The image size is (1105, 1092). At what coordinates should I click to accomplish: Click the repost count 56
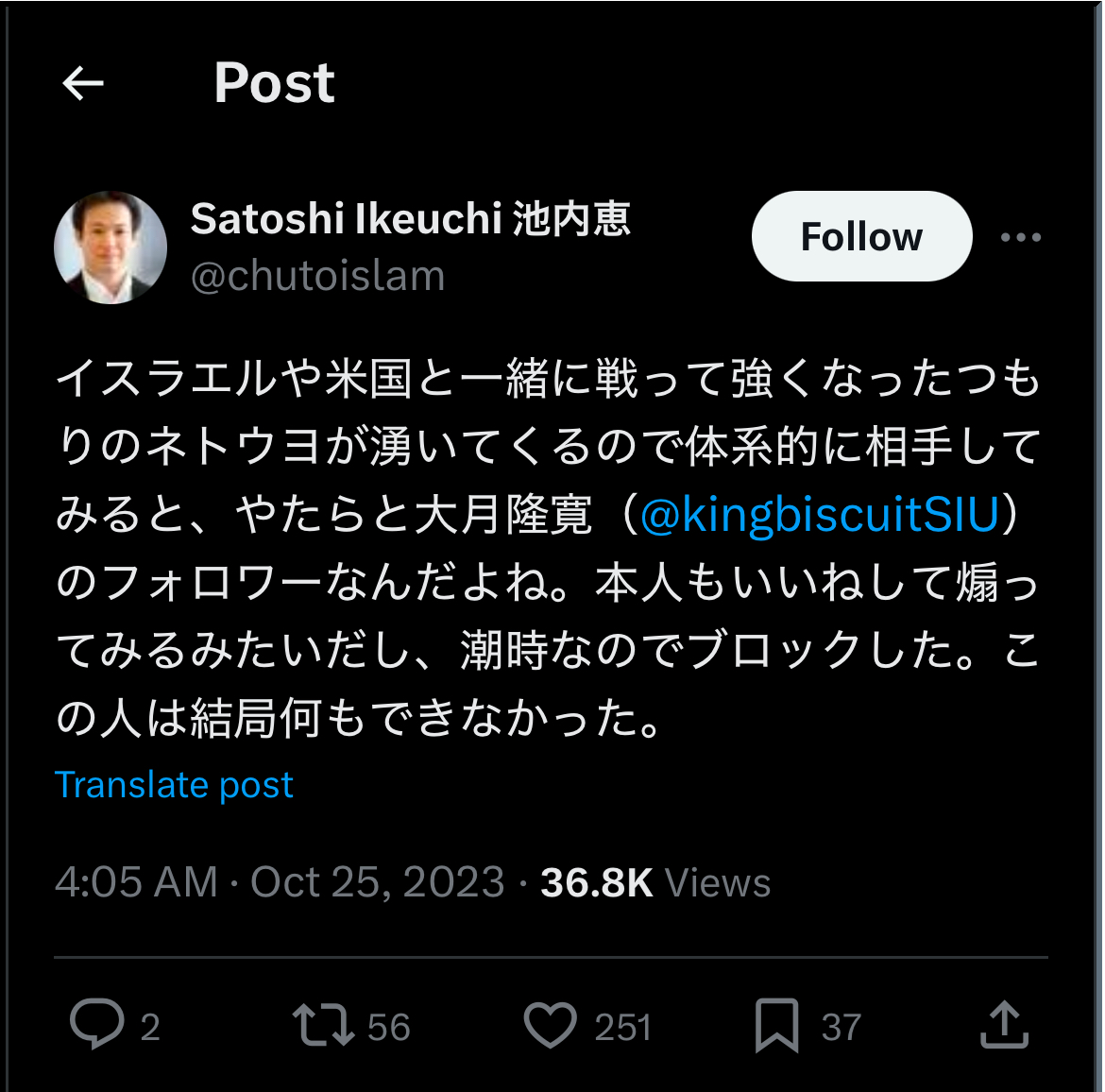(389, 1027)
